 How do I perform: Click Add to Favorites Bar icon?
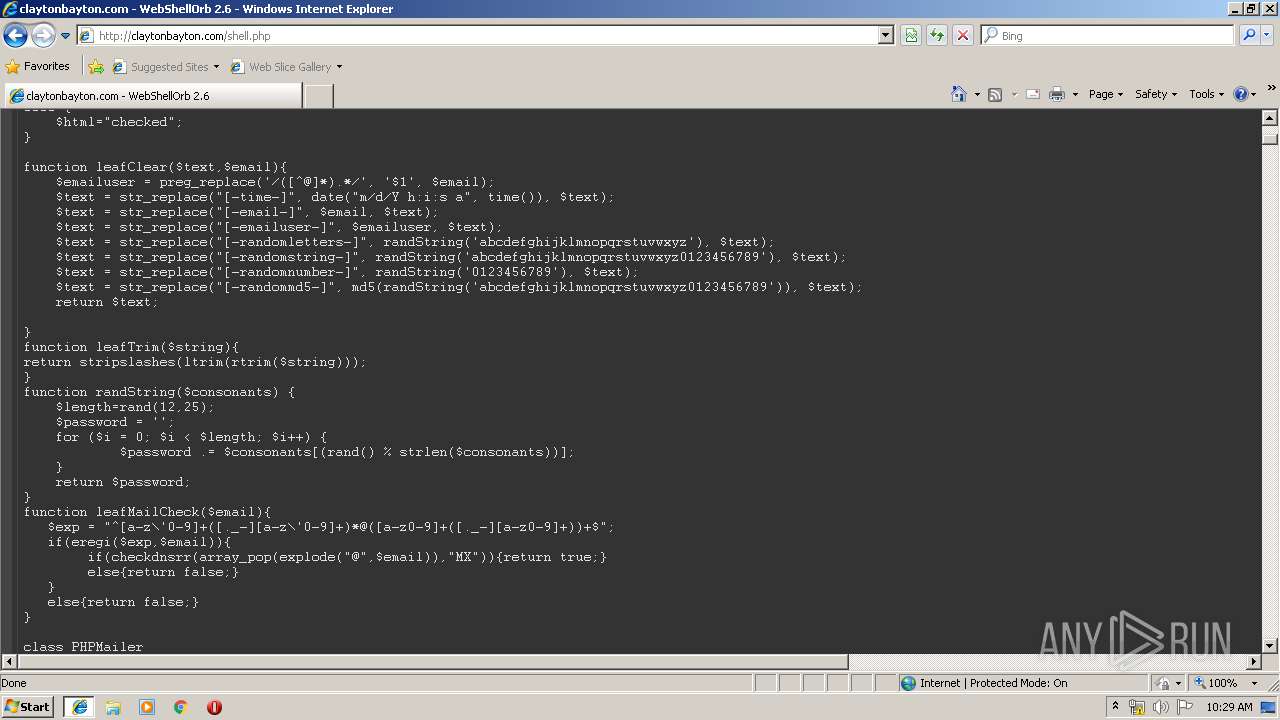(96, 67)
